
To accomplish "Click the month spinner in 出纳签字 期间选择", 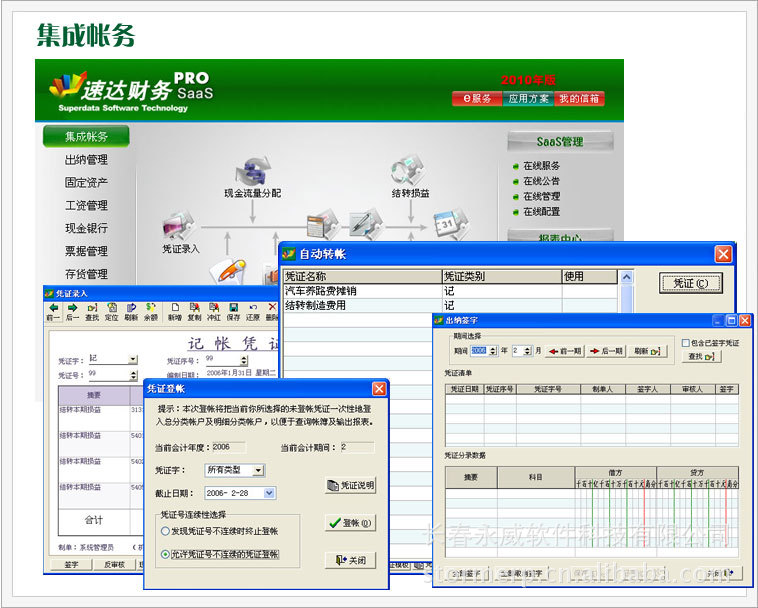I will (527, 351).
